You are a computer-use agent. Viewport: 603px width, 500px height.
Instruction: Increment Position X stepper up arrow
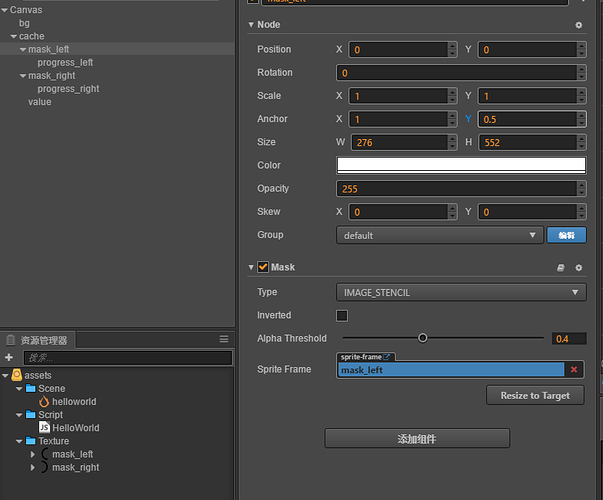click(x=452, y=46)
